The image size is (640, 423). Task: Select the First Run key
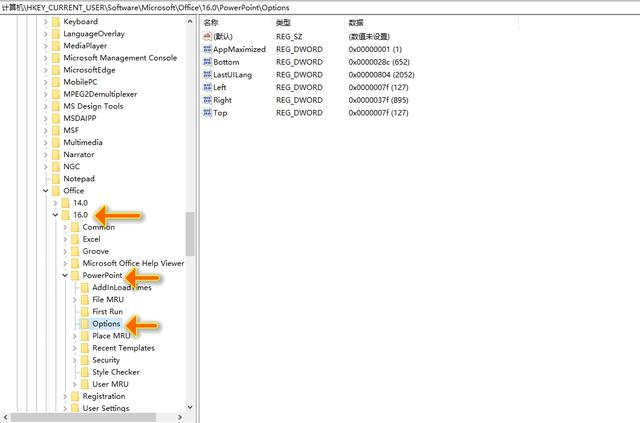click(x=107, y=312)
